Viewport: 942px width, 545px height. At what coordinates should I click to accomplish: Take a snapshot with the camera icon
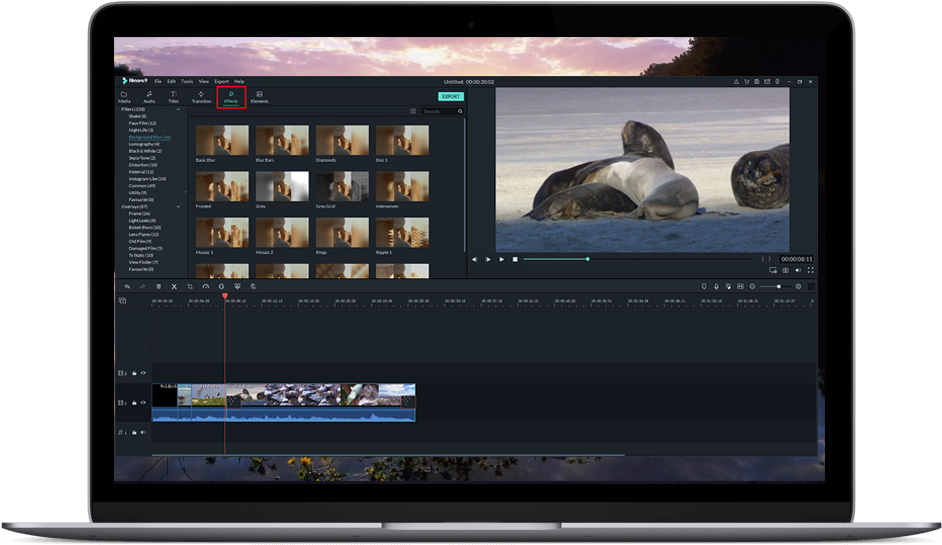click(785, 270)
